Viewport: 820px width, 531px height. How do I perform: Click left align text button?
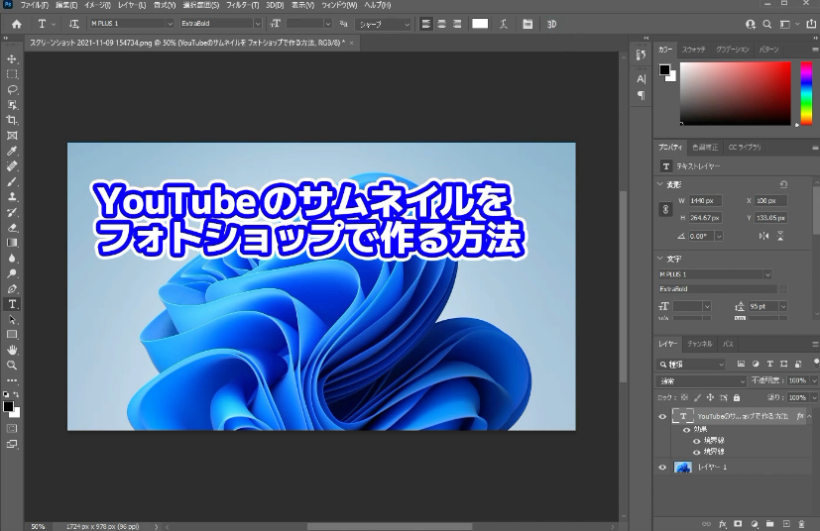tap(426, 24)
